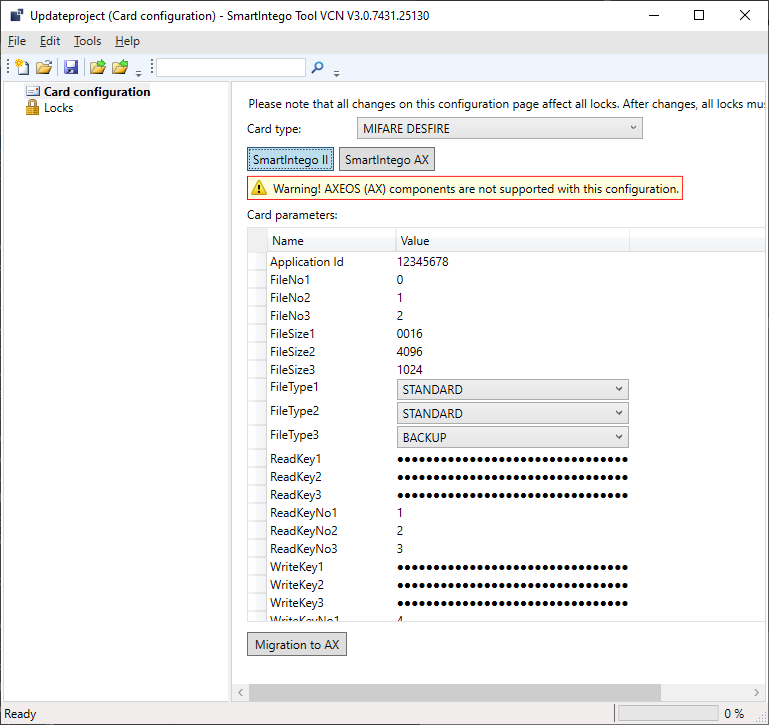769x725 pixels.
Task: Select the Locks padlock tree item
Action: (58, 108)
